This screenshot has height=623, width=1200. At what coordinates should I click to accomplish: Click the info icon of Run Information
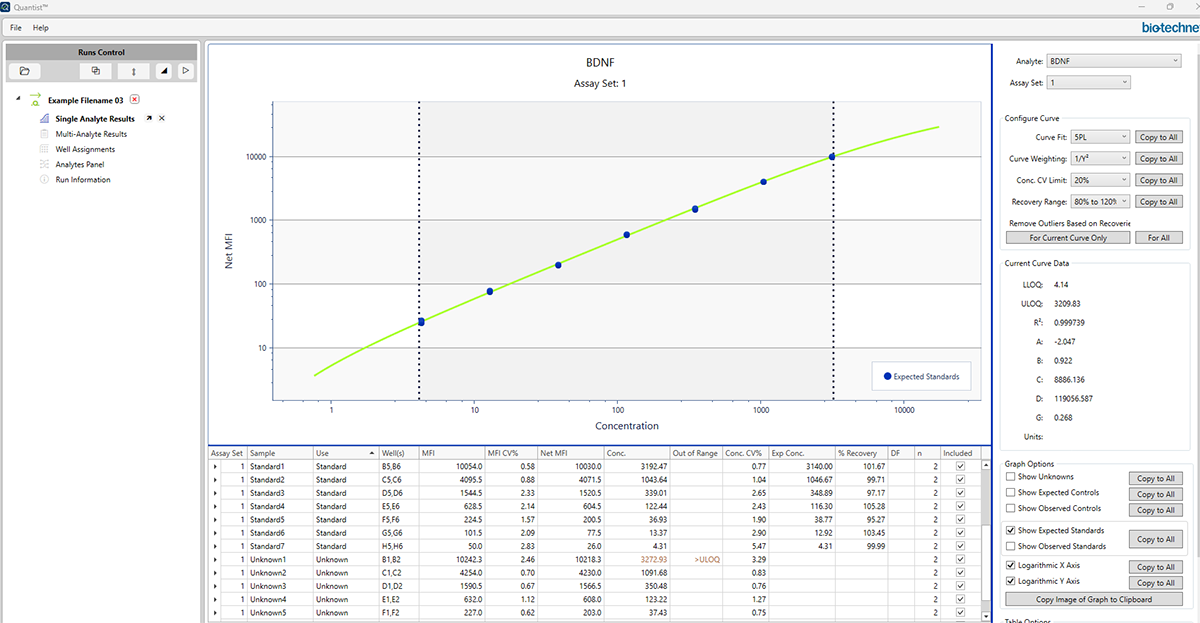point(44,180)
